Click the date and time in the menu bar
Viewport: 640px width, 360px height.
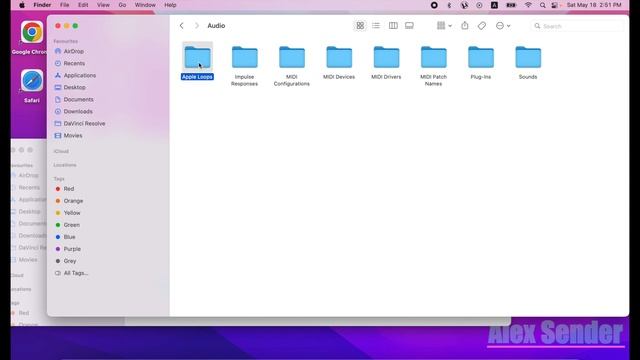[x=594, y=5]
